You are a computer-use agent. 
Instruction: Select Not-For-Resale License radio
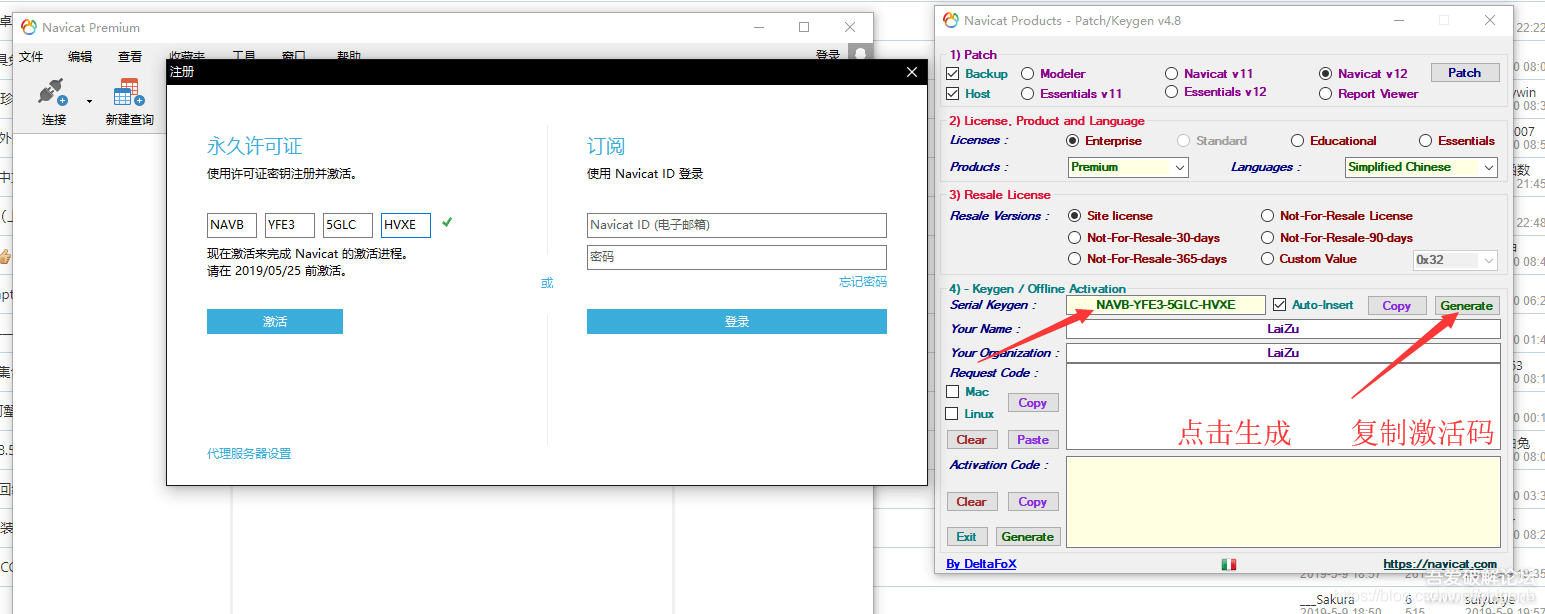pyautogui.click(x=1268, y=216)
